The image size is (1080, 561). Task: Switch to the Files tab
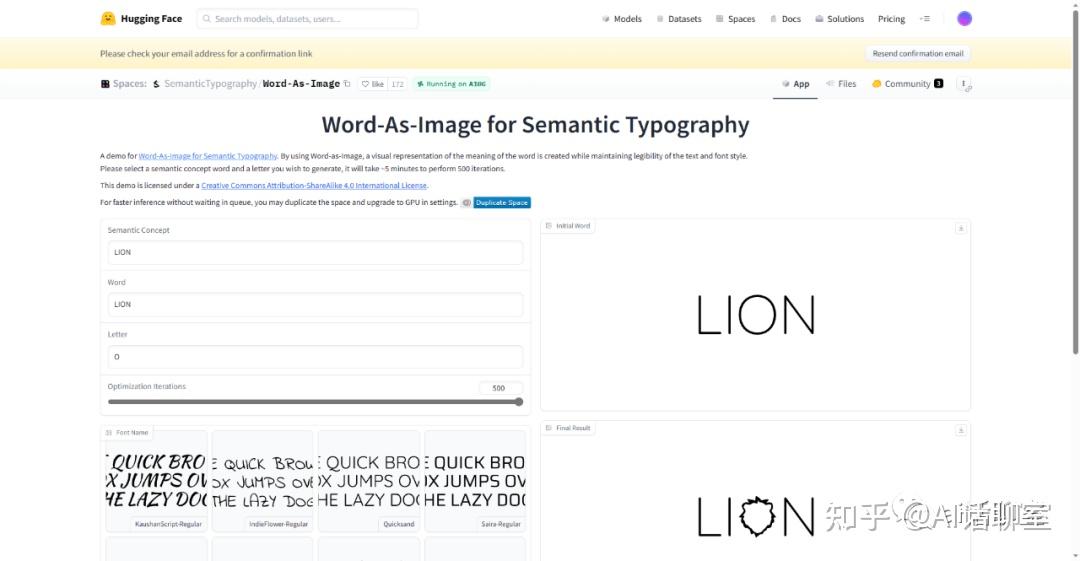(x=841, y=84)
